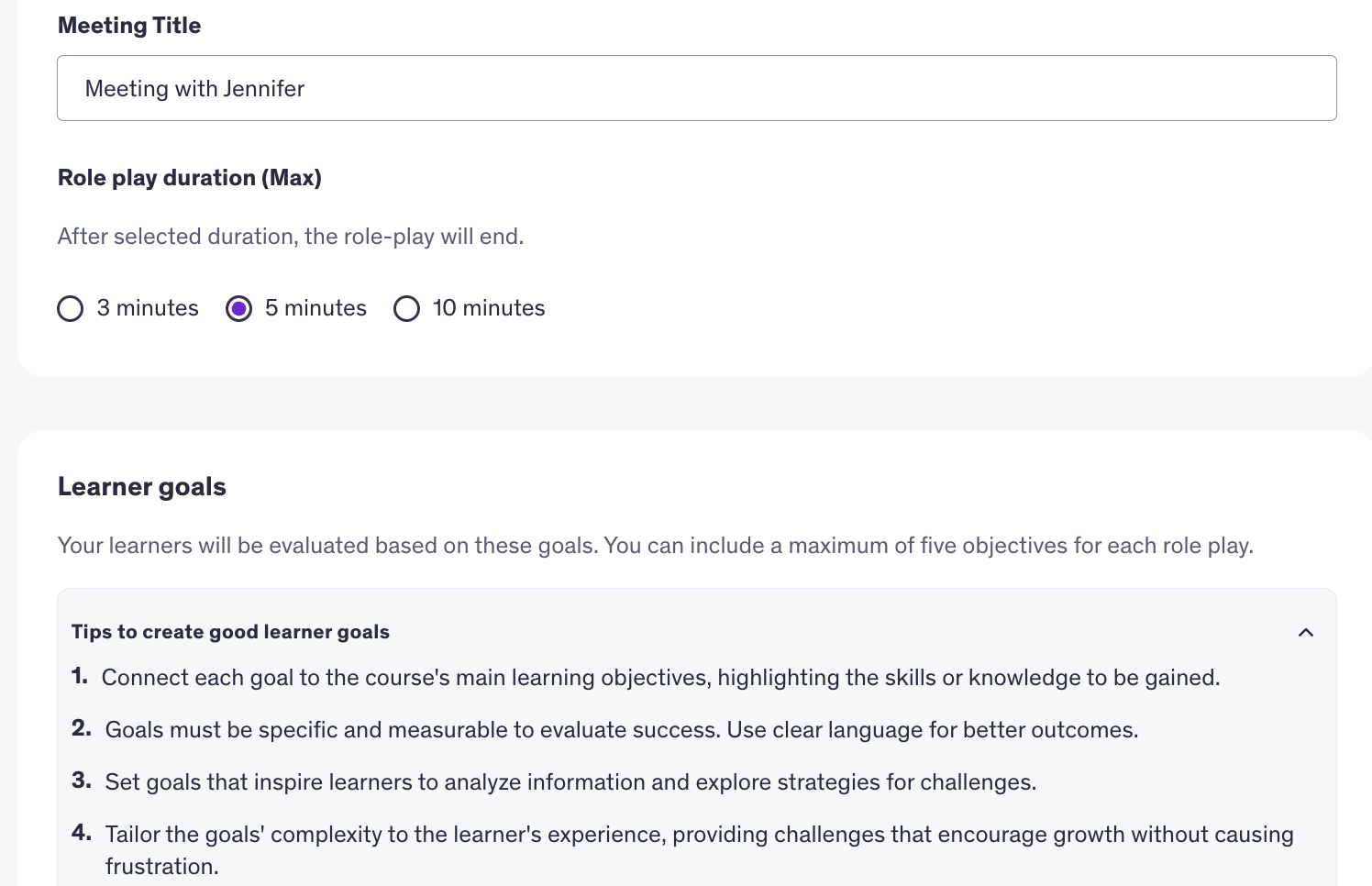Click the tip about specific and measurable goals
This screenshot has width=1372, height=886.
point(621,730)
